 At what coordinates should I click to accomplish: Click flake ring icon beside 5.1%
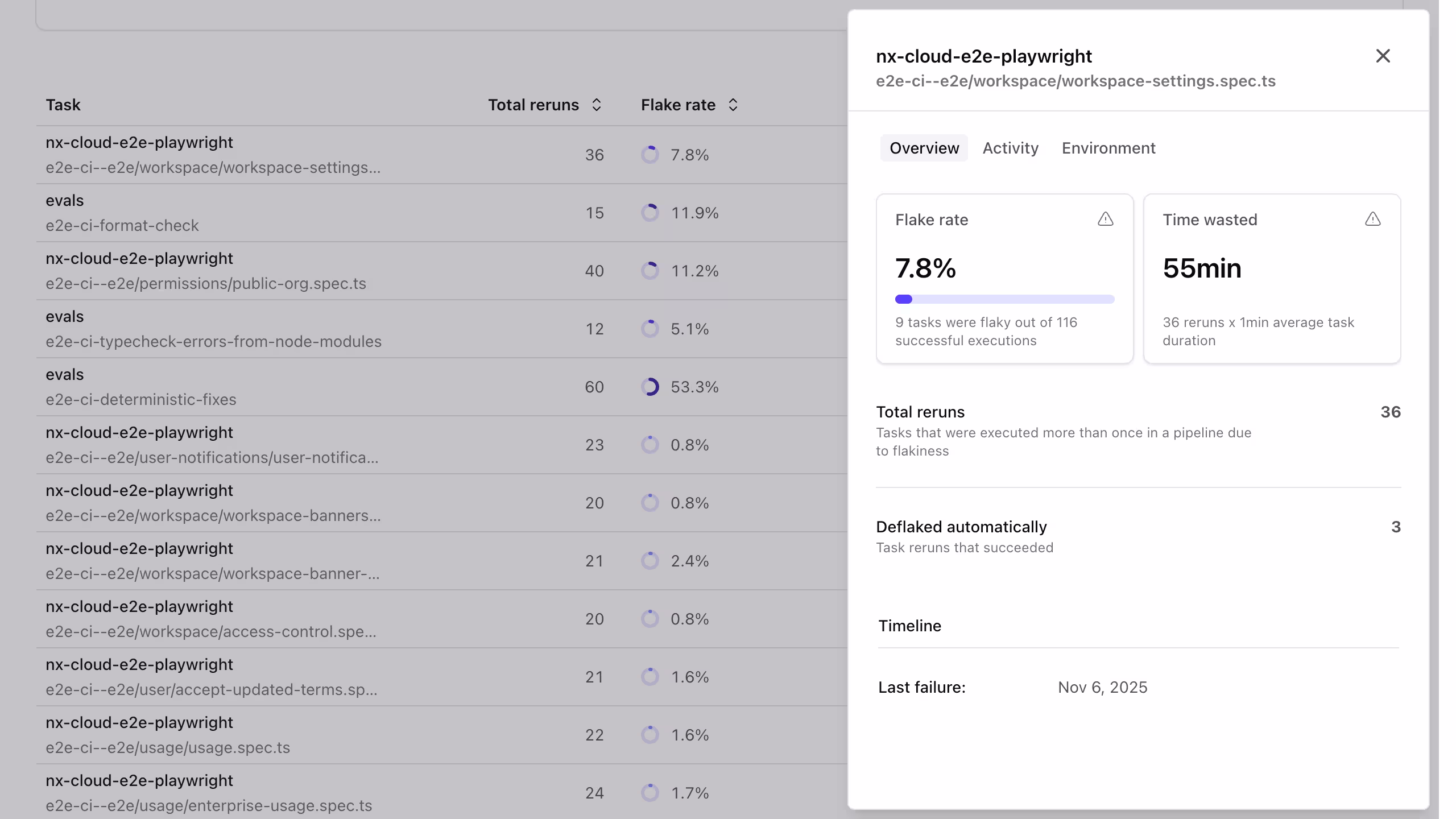[x=650, y=329]
